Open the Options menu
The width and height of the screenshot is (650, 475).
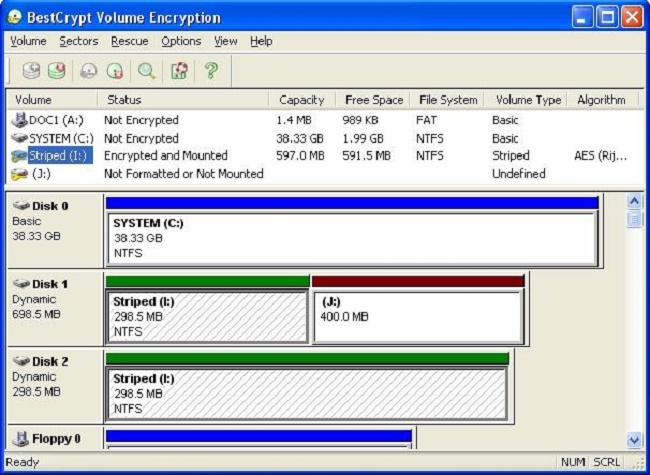(181, 41)
